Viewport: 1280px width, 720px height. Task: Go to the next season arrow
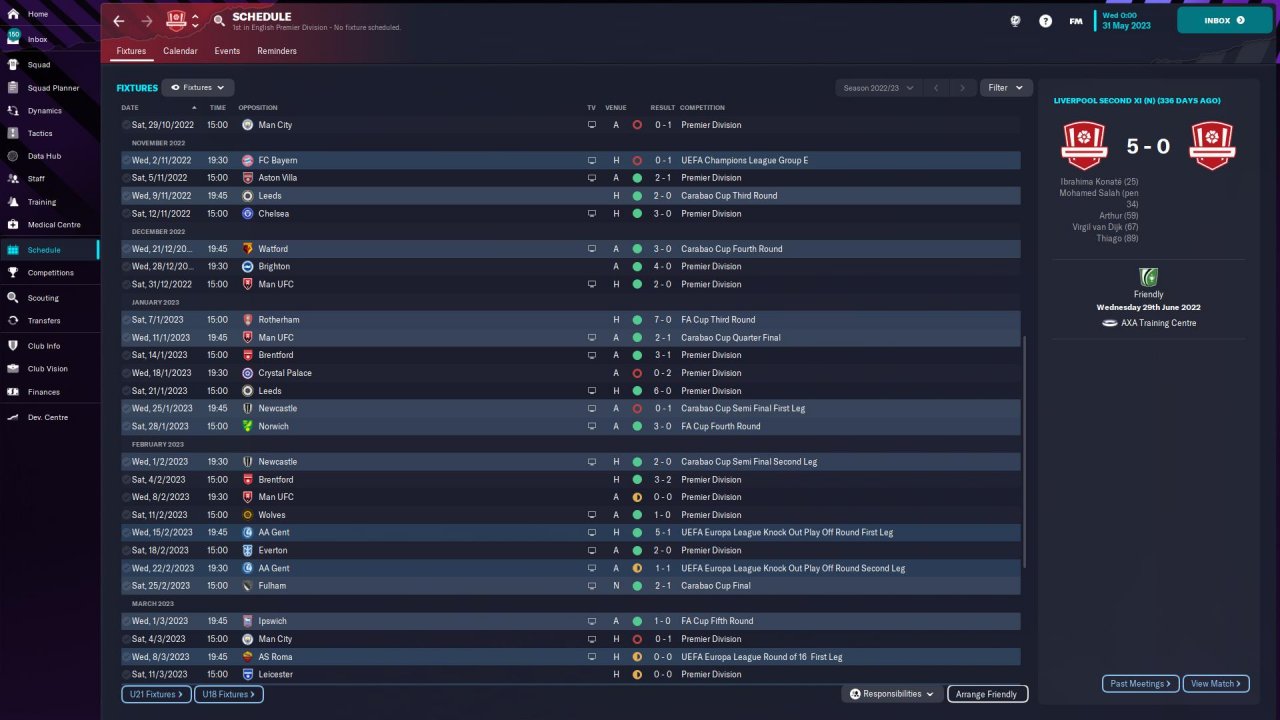coord(962,88)
